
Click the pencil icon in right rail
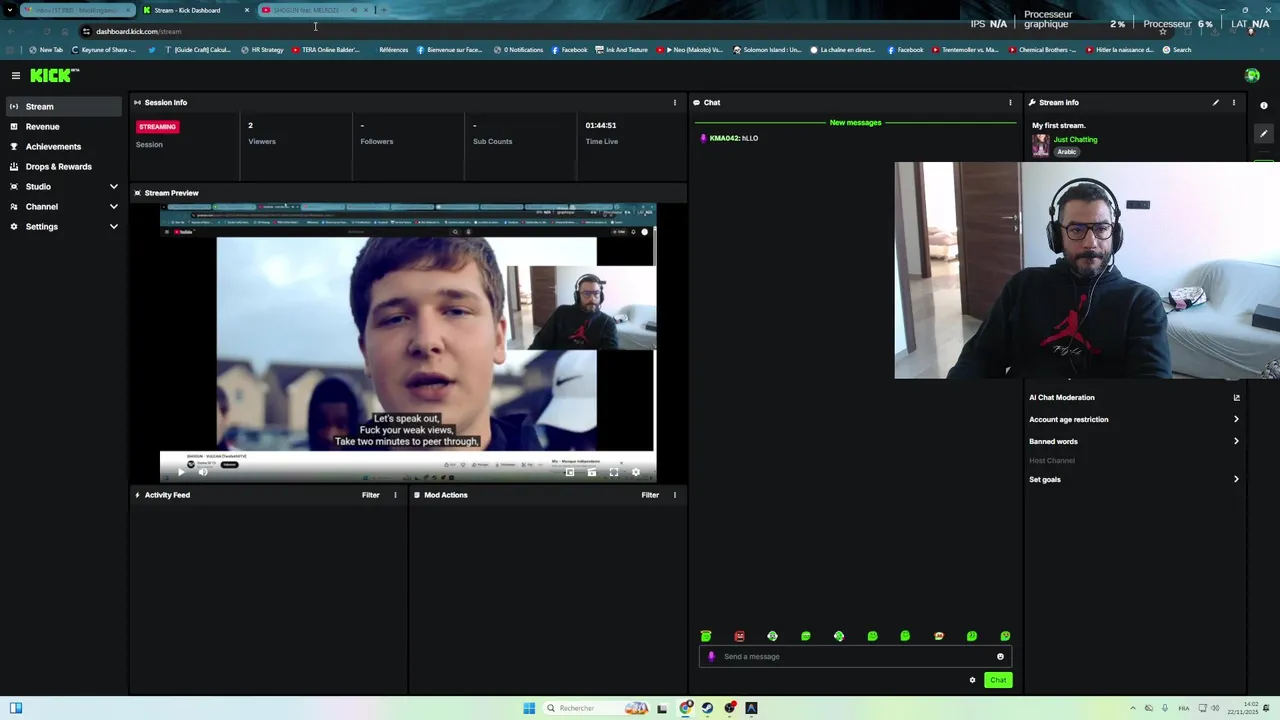pyautogui.click(x=1264, y=133)
